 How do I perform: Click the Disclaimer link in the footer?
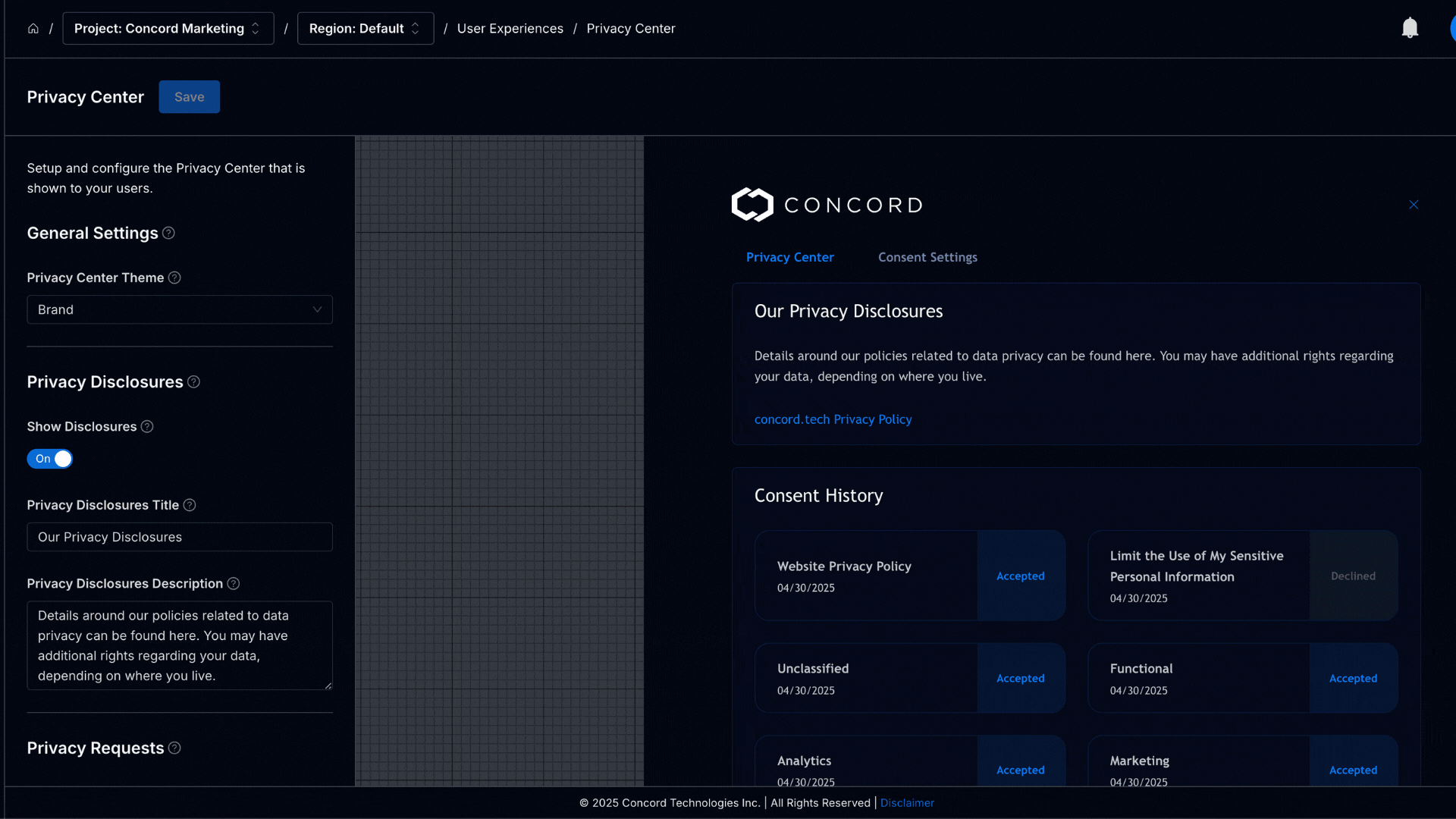tap(908, 802)
